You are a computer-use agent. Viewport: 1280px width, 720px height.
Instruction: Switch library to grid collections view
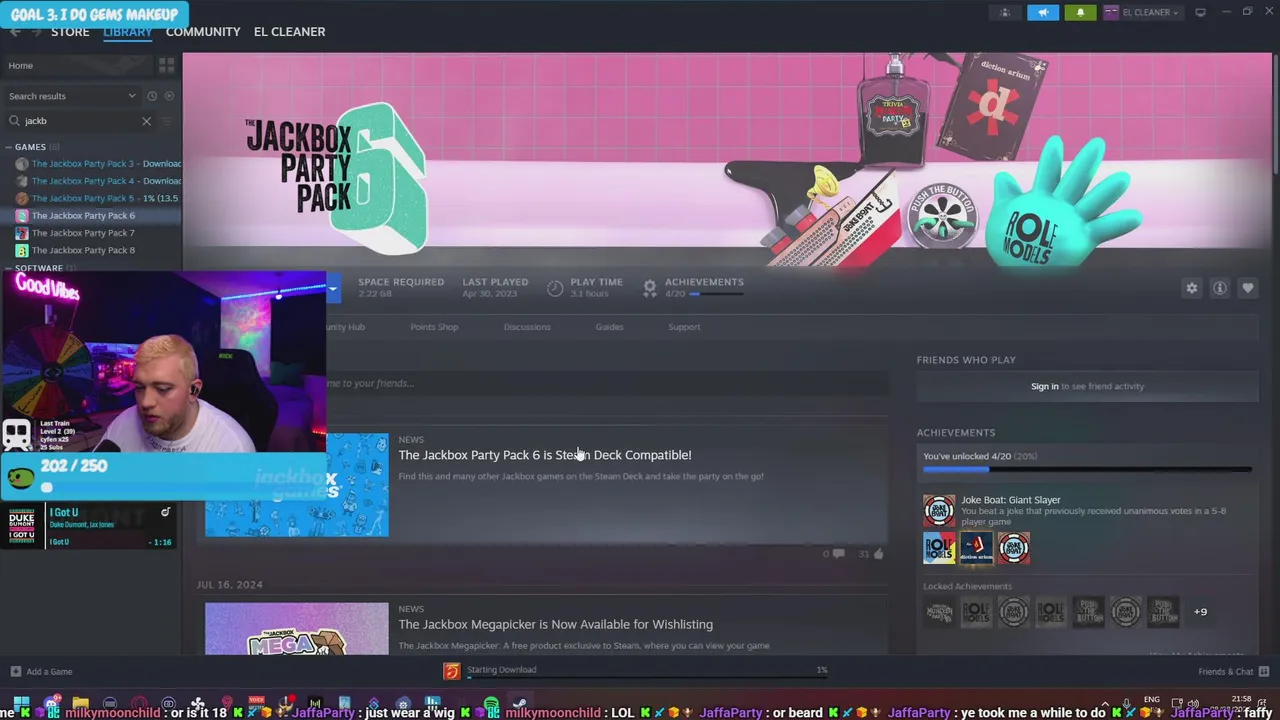(x=166, y=65)
